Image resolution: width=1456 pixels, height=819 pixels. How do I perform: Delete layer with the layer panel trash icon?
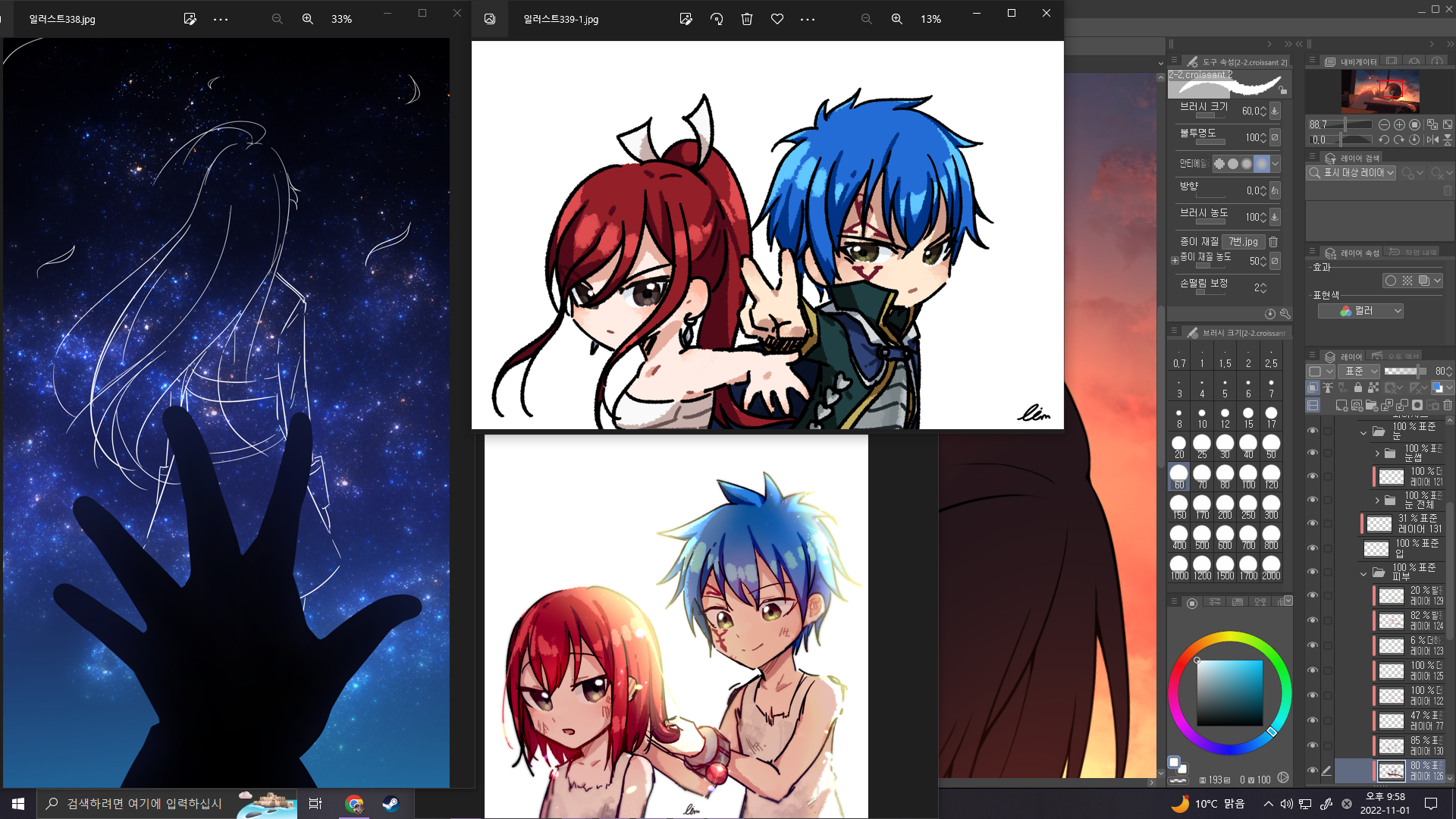pyautogui.click(x=1448, y=406)
